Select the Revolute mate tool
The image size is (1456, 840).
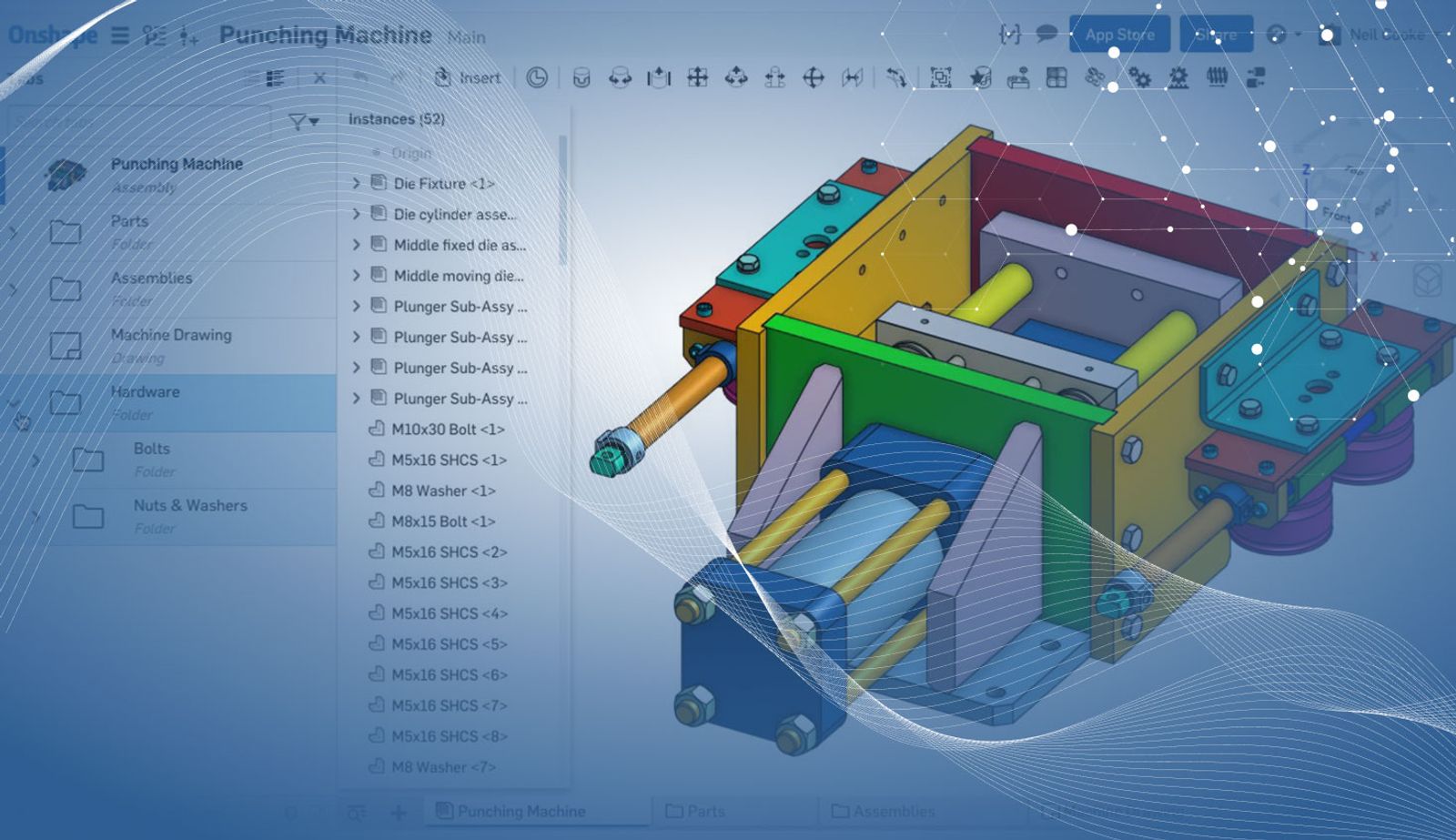pos(620,78)
